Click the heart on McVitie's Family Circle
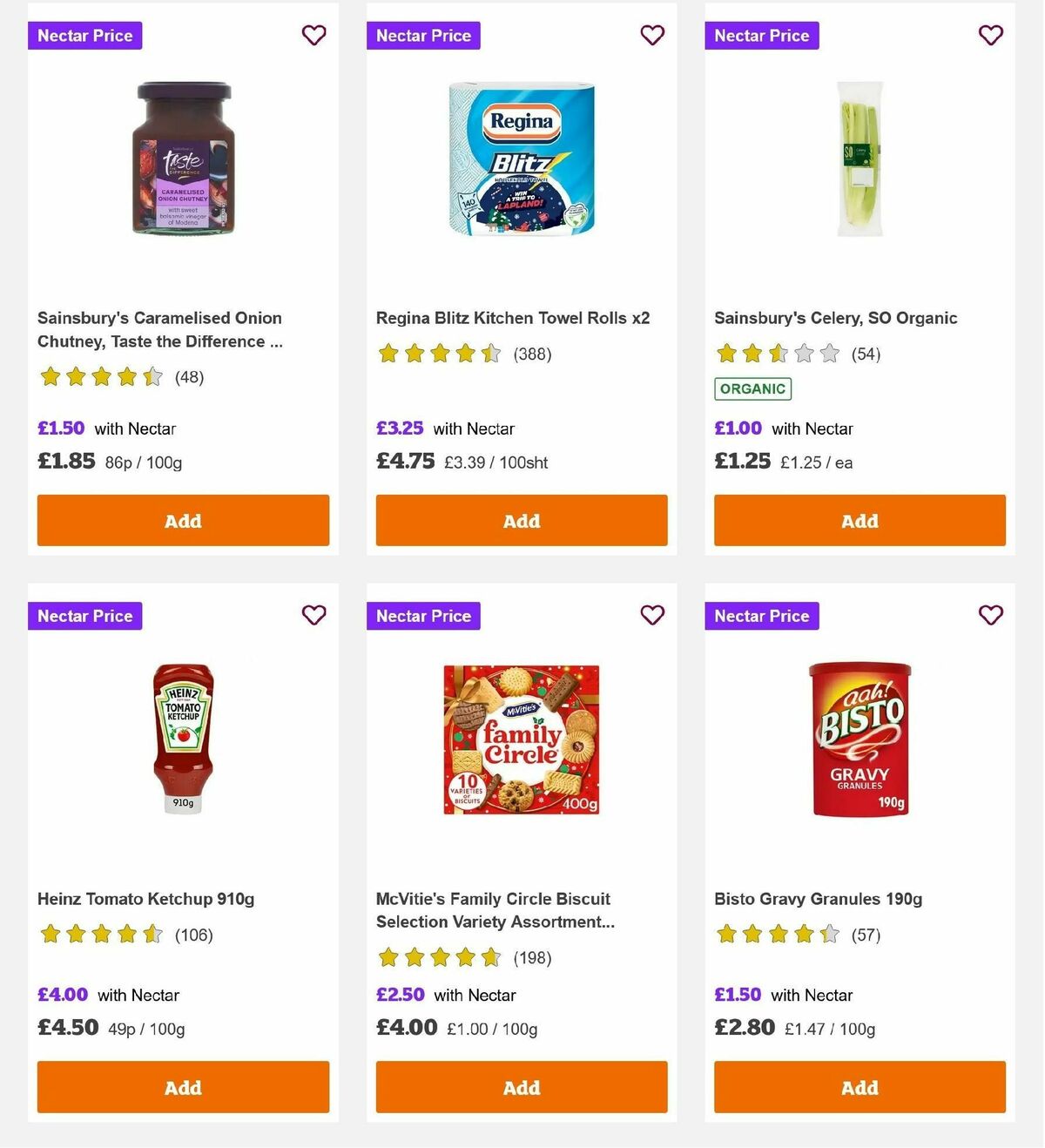The image size is (1045, 1148). (652, 615)
